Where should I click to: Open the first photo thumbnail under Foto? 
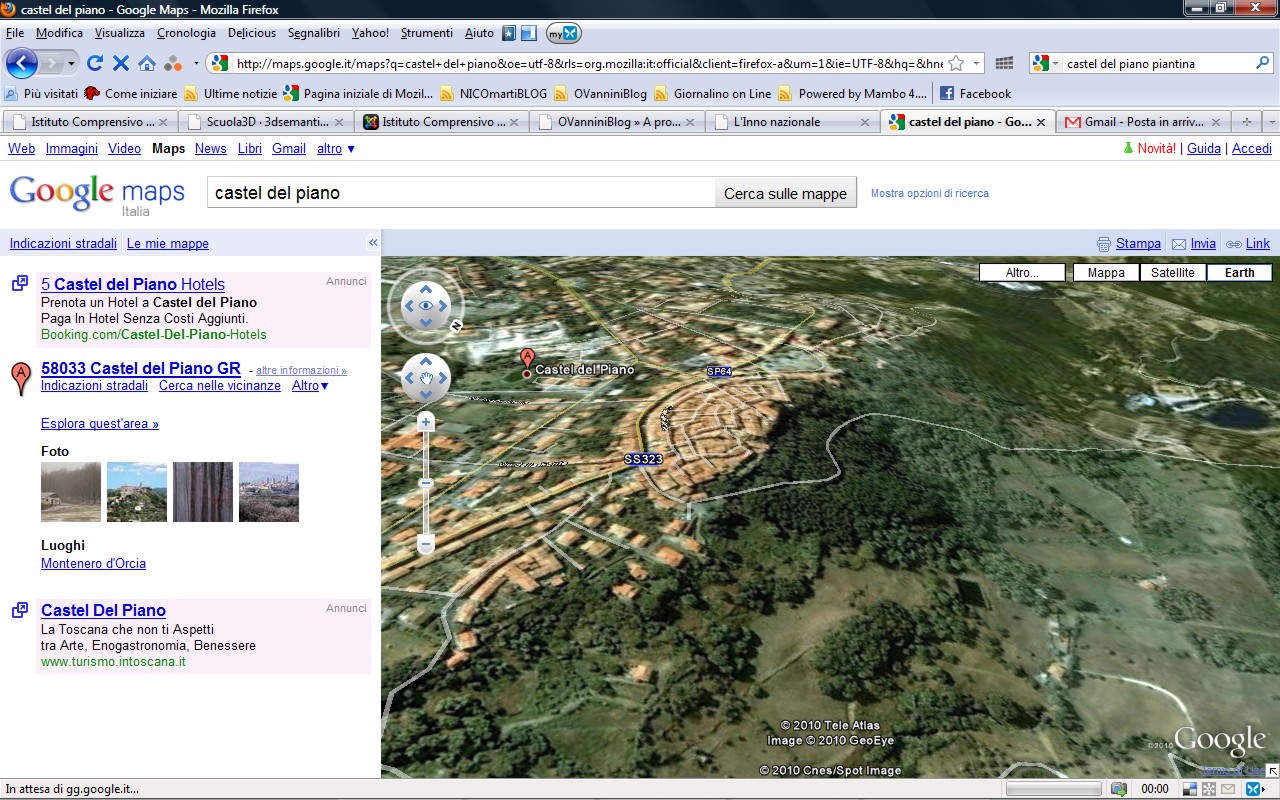(71, 492)
